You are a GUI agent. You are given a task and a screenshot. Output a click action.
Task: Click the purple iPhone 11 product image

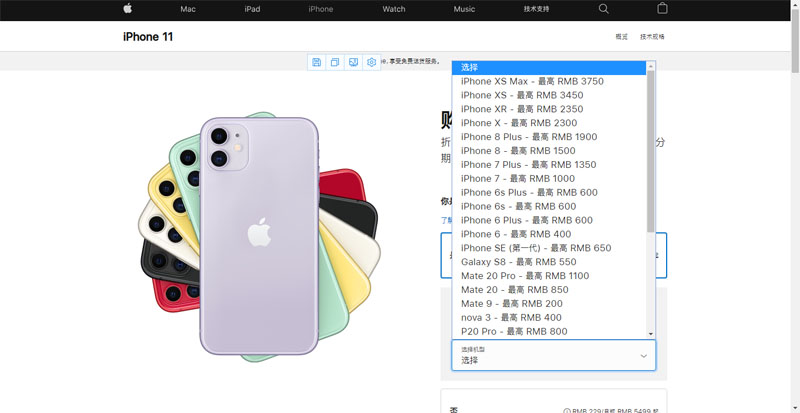coord(259,236)
